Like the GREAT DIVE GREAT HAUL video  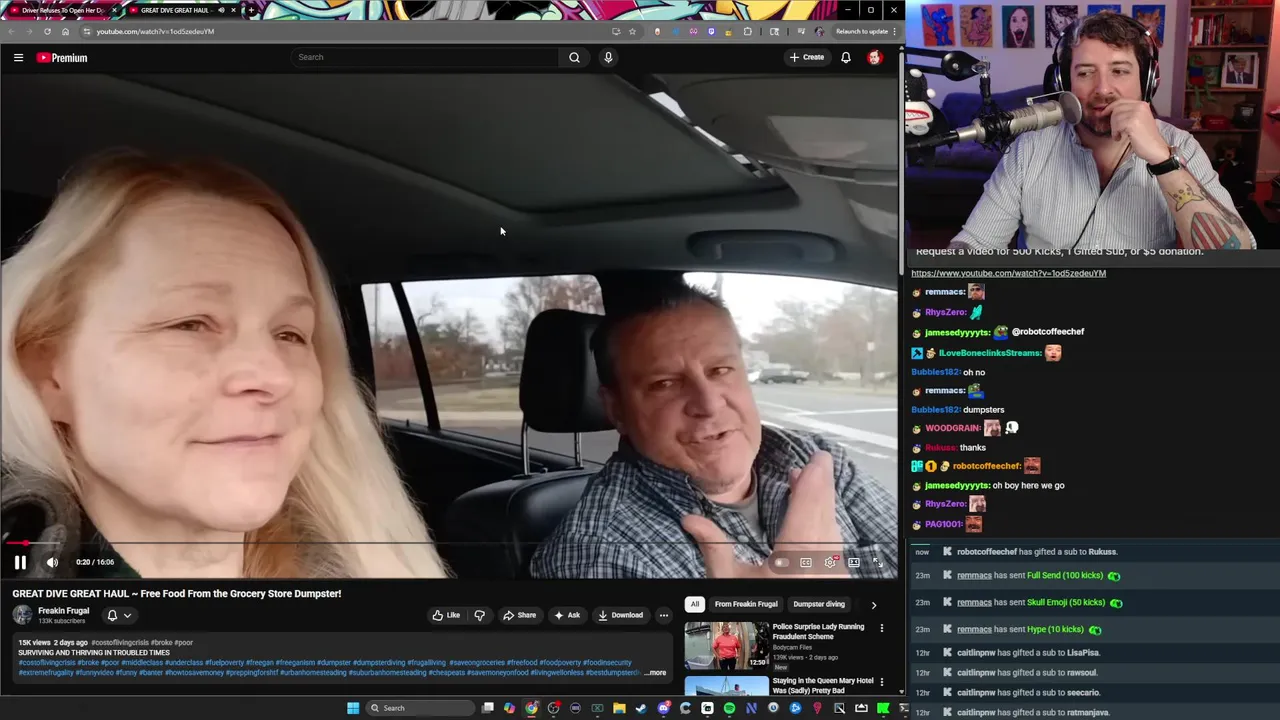point(446,615)
